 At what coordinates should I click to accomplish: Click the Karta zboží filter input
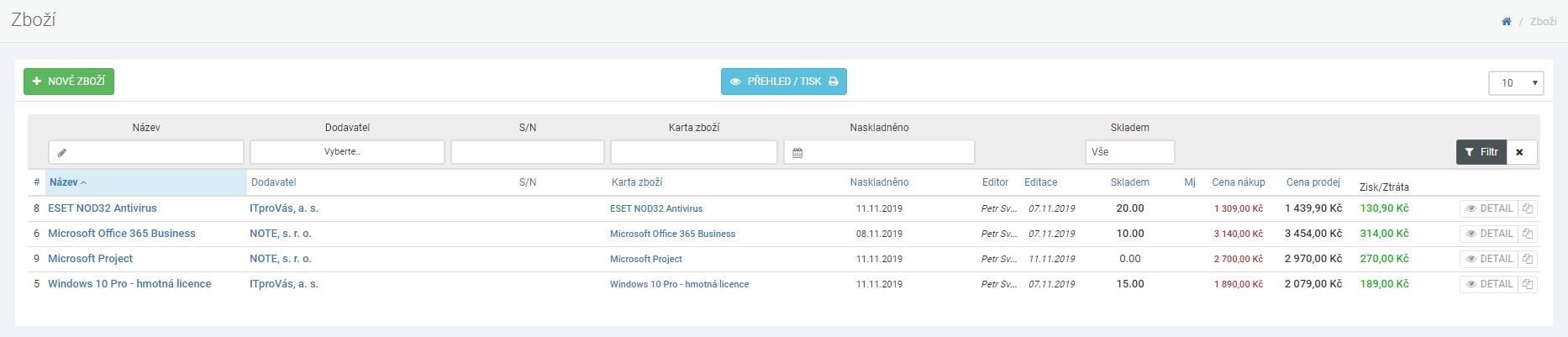pyautogui.click(x=694, y=152)
